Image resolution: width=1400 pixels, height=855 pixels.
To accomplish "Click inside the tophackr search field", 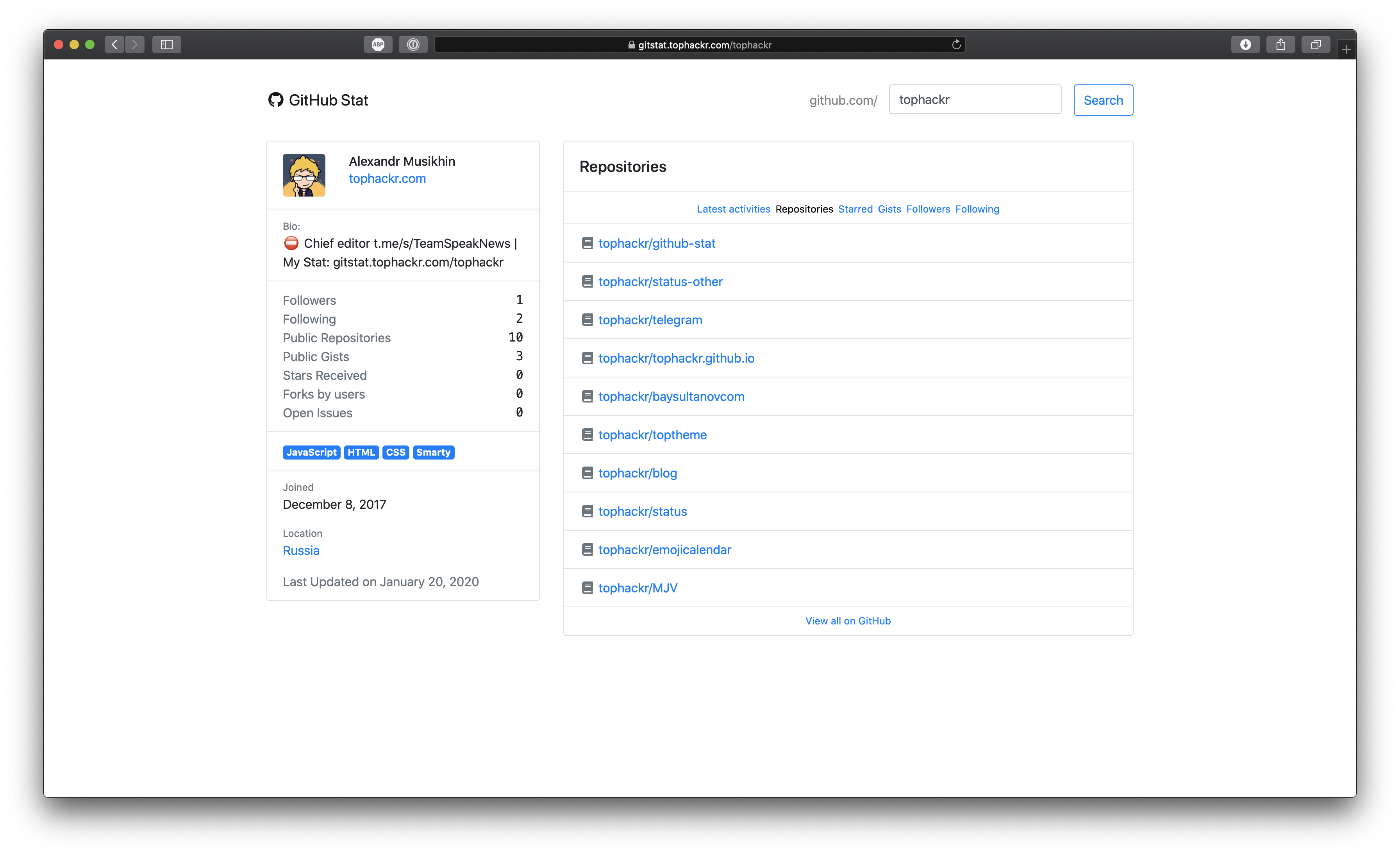I will (x=975, y=100).
